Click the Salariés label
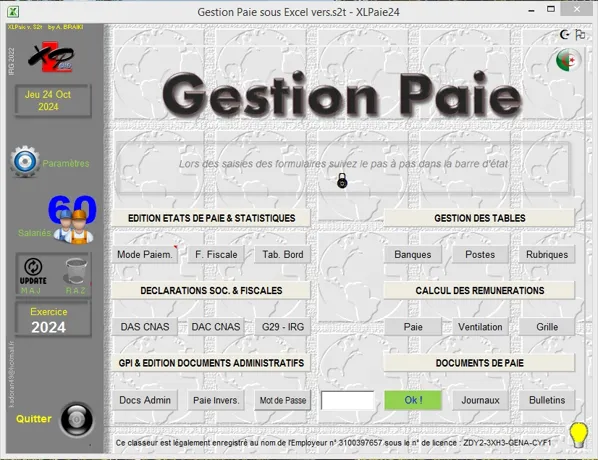This screenshot has width=598, height=460. click(34, 233)
